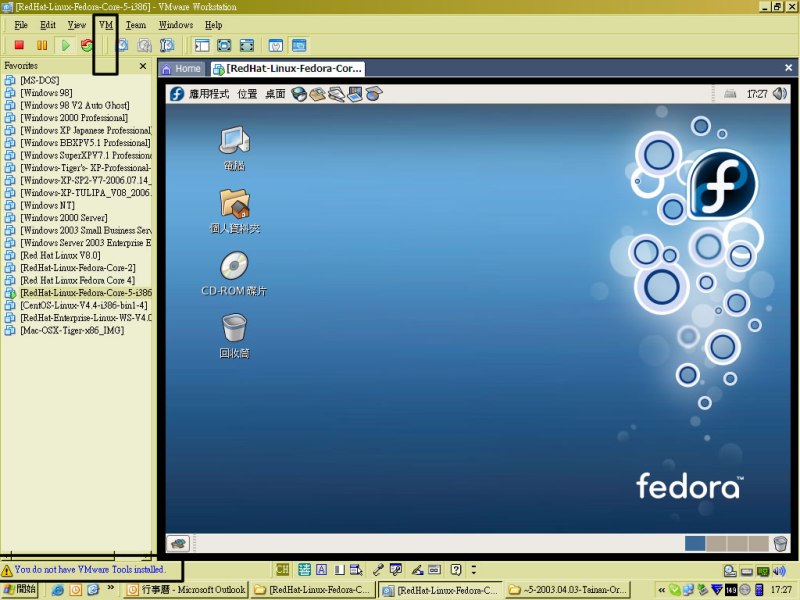Open the File menu

21,24
